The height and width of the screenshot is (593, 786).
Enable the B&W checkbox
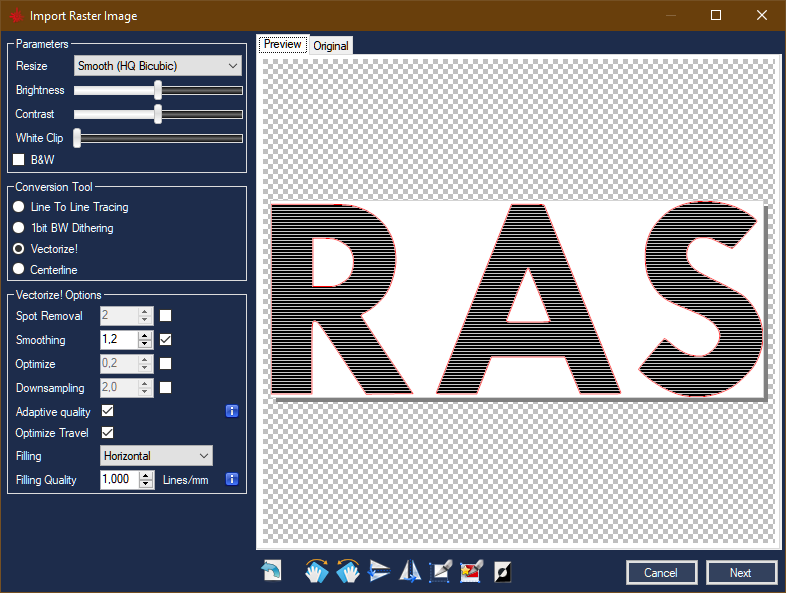(x=18, y=159)
